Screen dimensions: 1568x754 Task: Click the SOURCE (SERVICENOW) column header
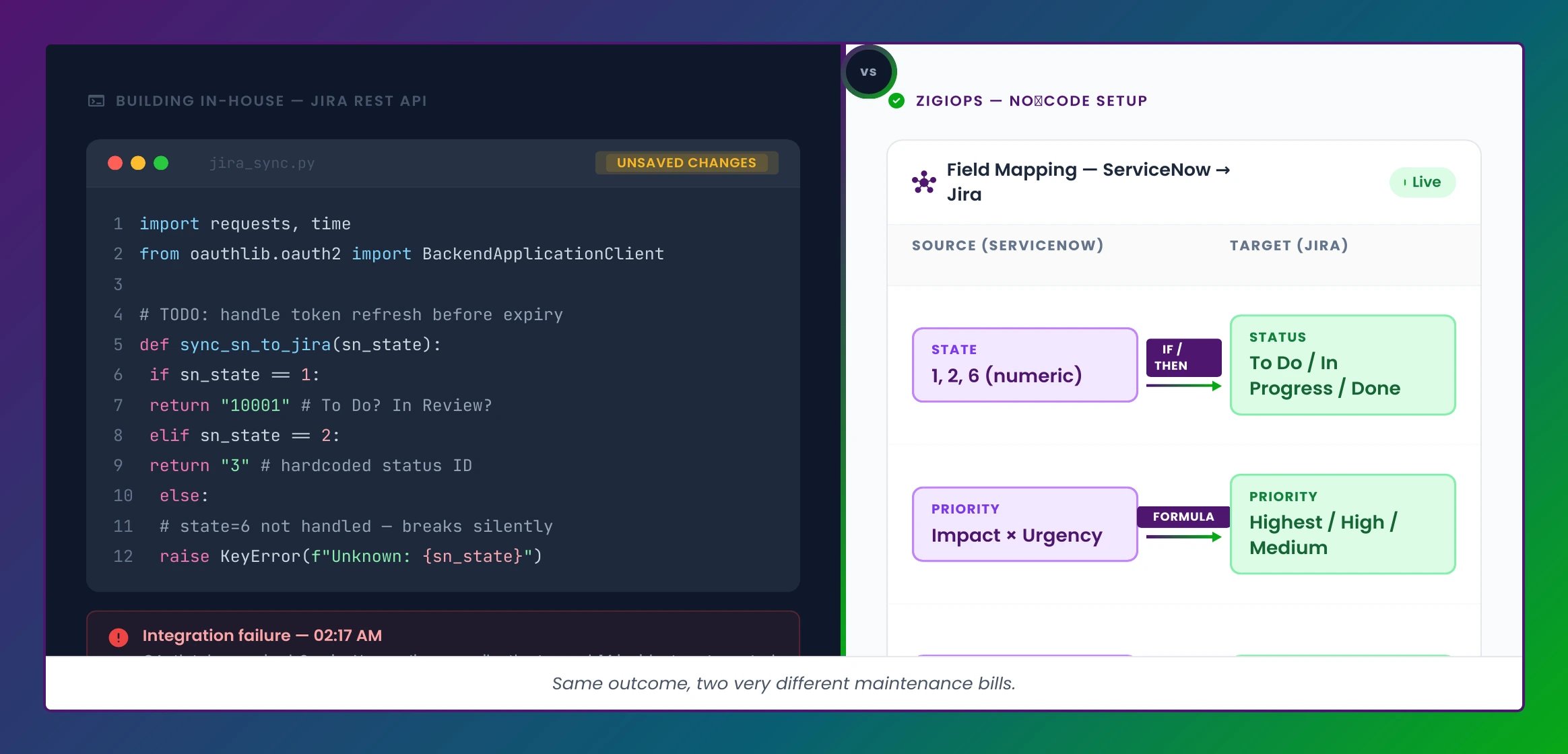pyautogui.click(x=1008, y=246)
